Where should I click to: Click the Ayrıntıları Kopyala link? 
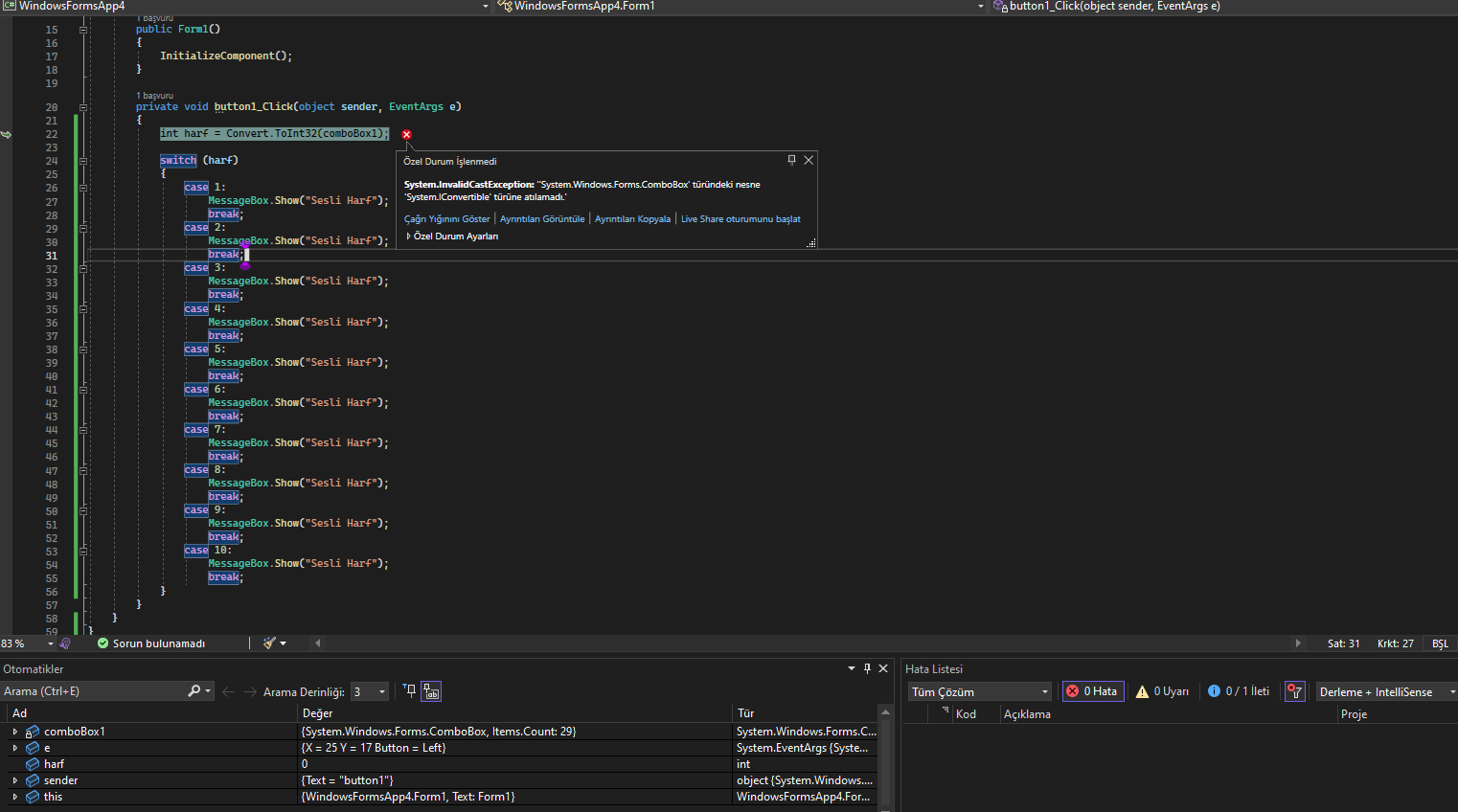pos(632,219)
